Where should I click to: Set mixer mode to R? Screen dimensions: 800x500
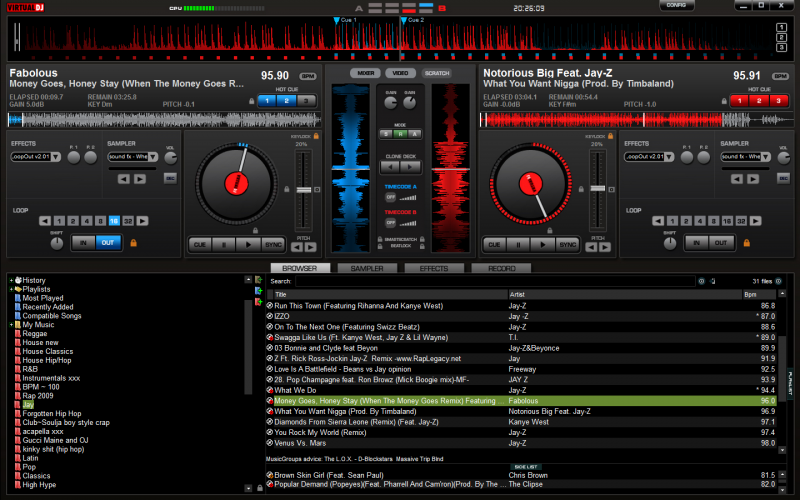coord(401,134)
